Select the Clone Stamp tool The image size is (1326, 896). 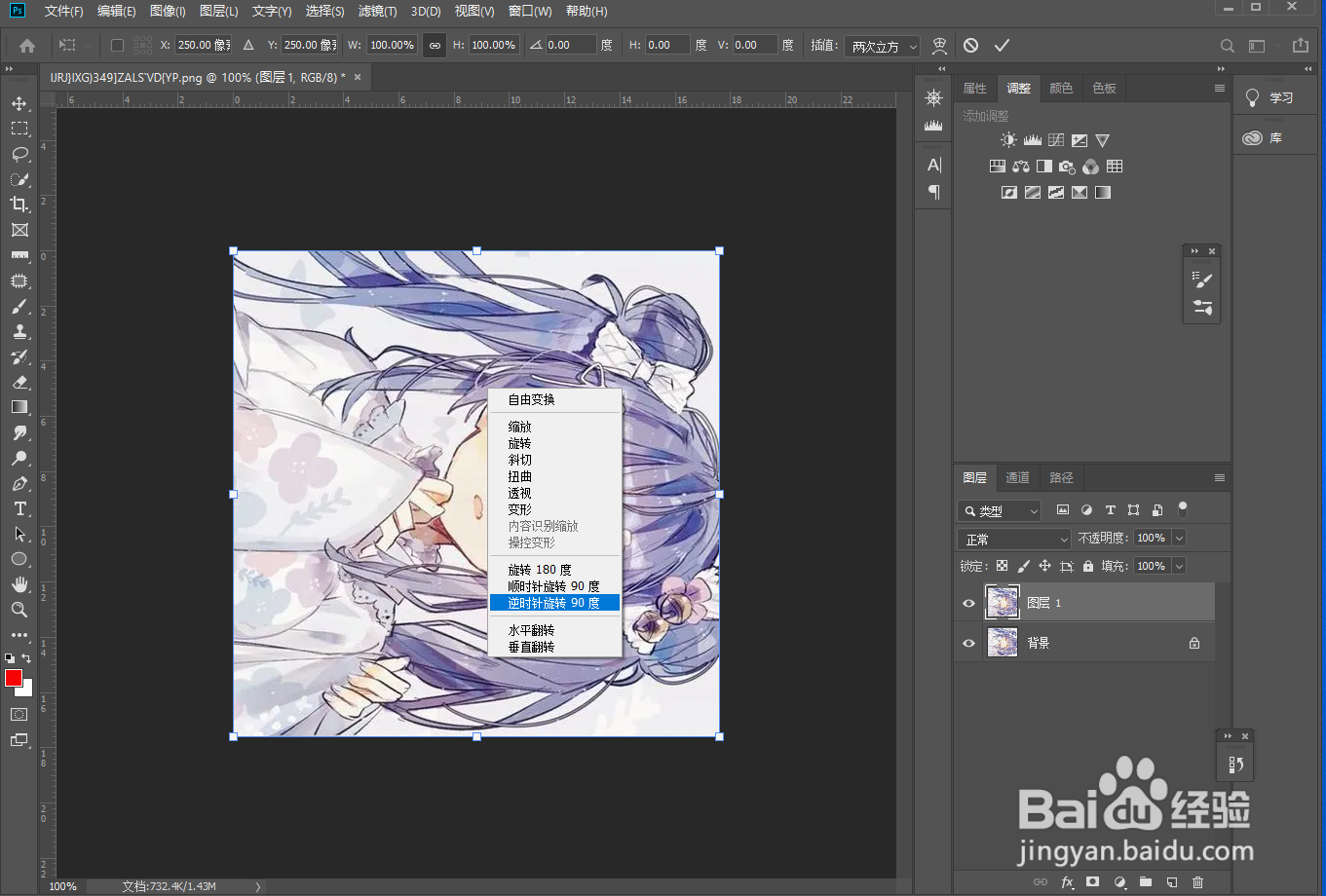(19, 331)
